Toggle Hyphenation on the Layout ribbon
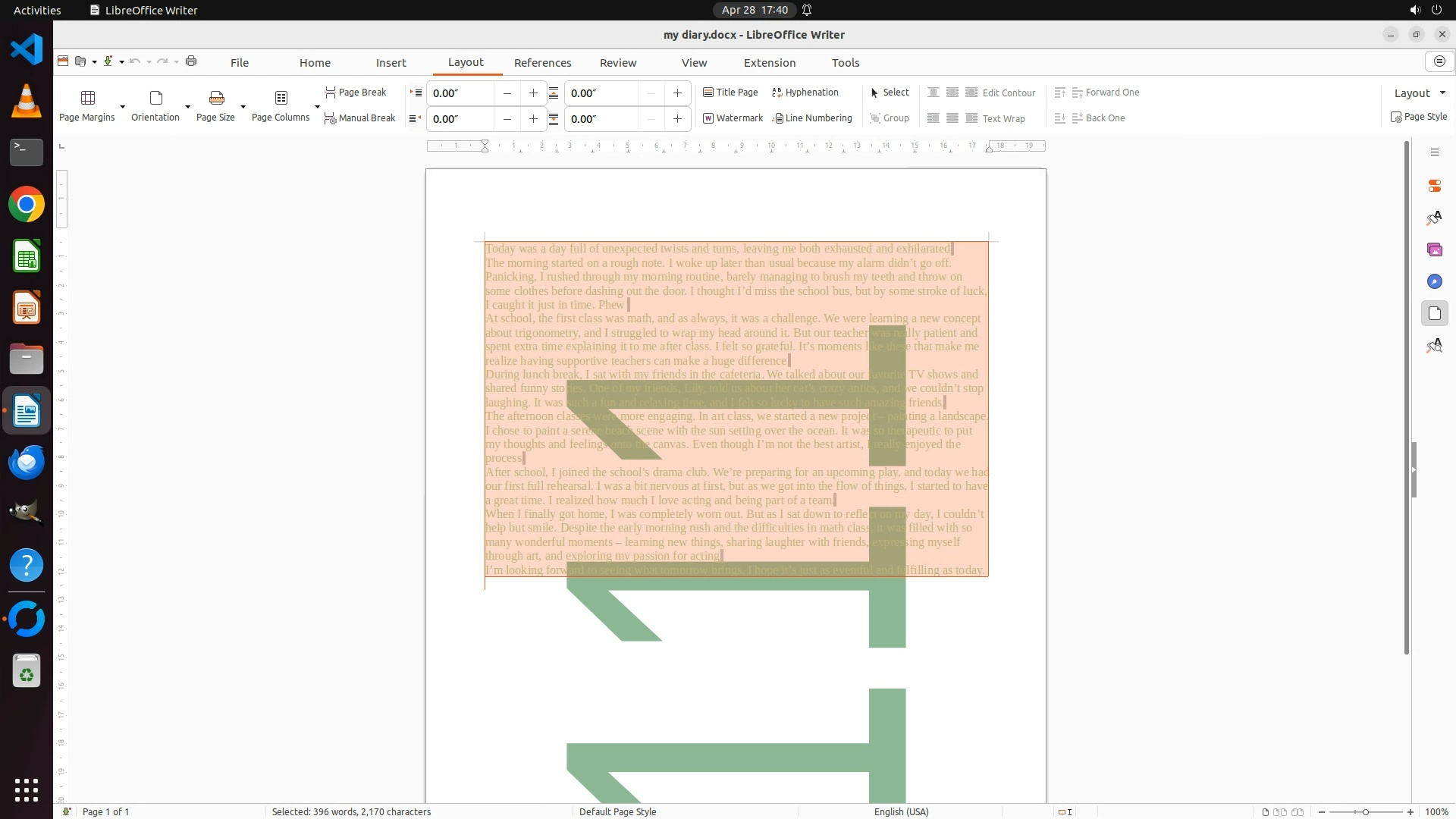The height and width of the screenshot is (819, 1456). [x=805, y=93]
